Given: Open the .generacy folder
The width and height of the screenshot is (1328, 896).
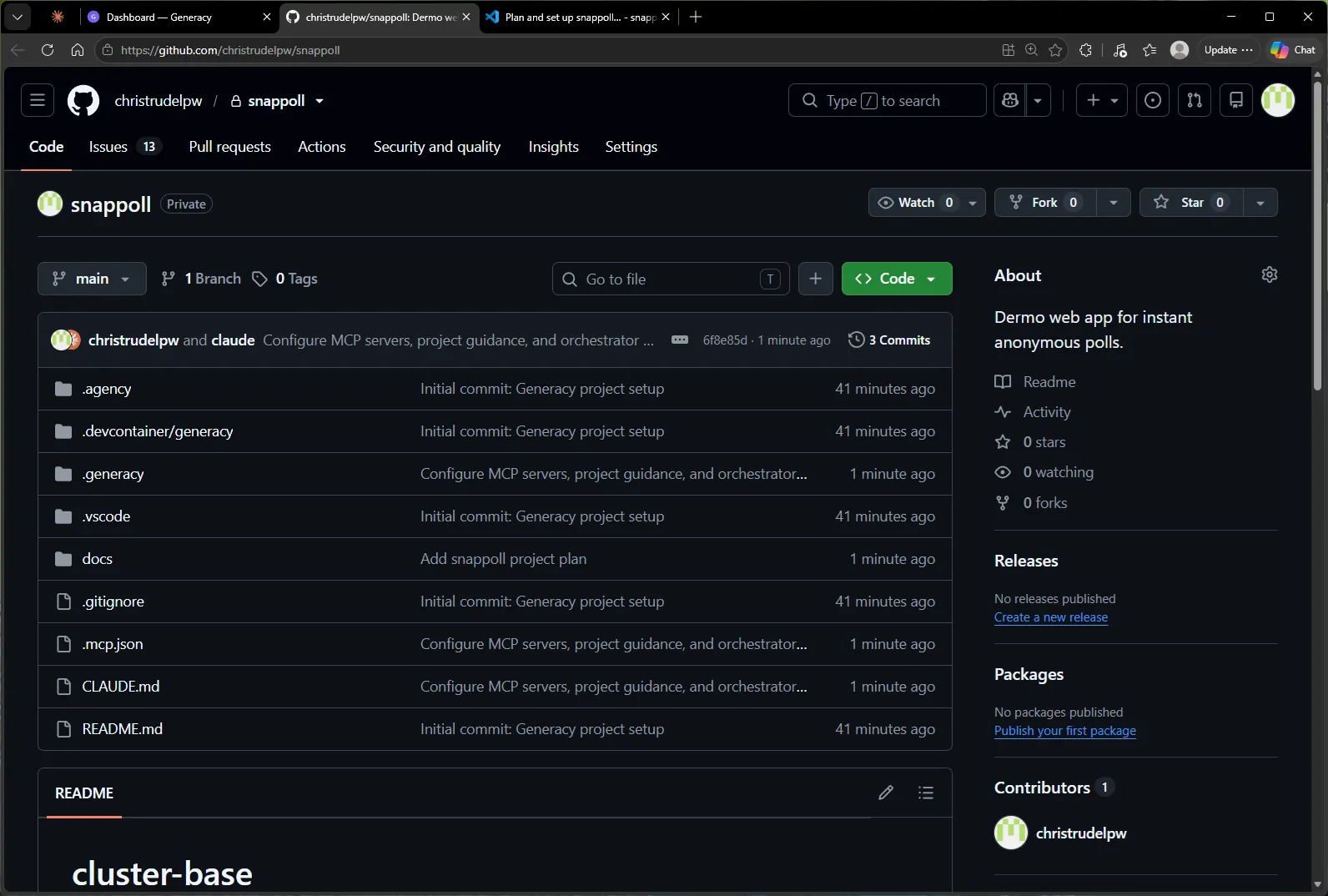Looking at the screenshot, I should [x=113, y=474].
